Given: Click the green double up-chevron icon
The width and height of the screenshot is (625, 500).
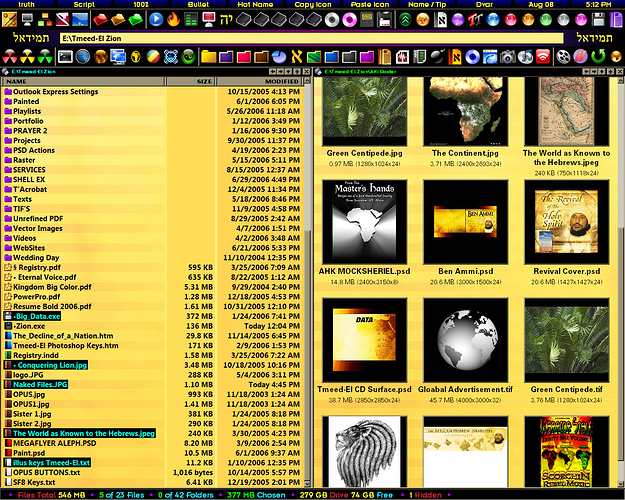Looking at the screenshot, I should 405,20.
